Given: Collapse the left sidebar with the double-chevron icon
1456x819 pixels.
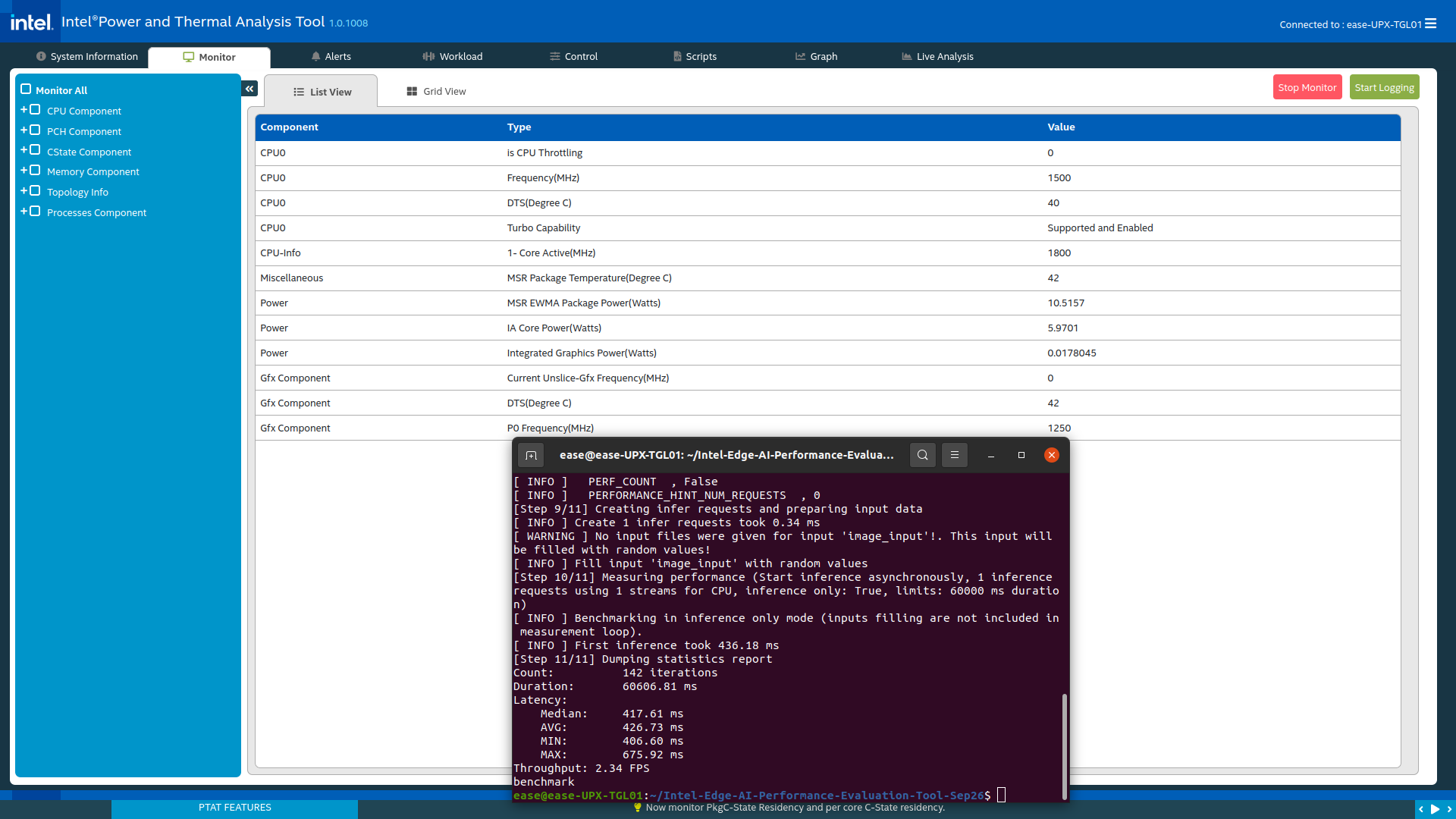Looking at the screenshot, I should coord(249,89).
